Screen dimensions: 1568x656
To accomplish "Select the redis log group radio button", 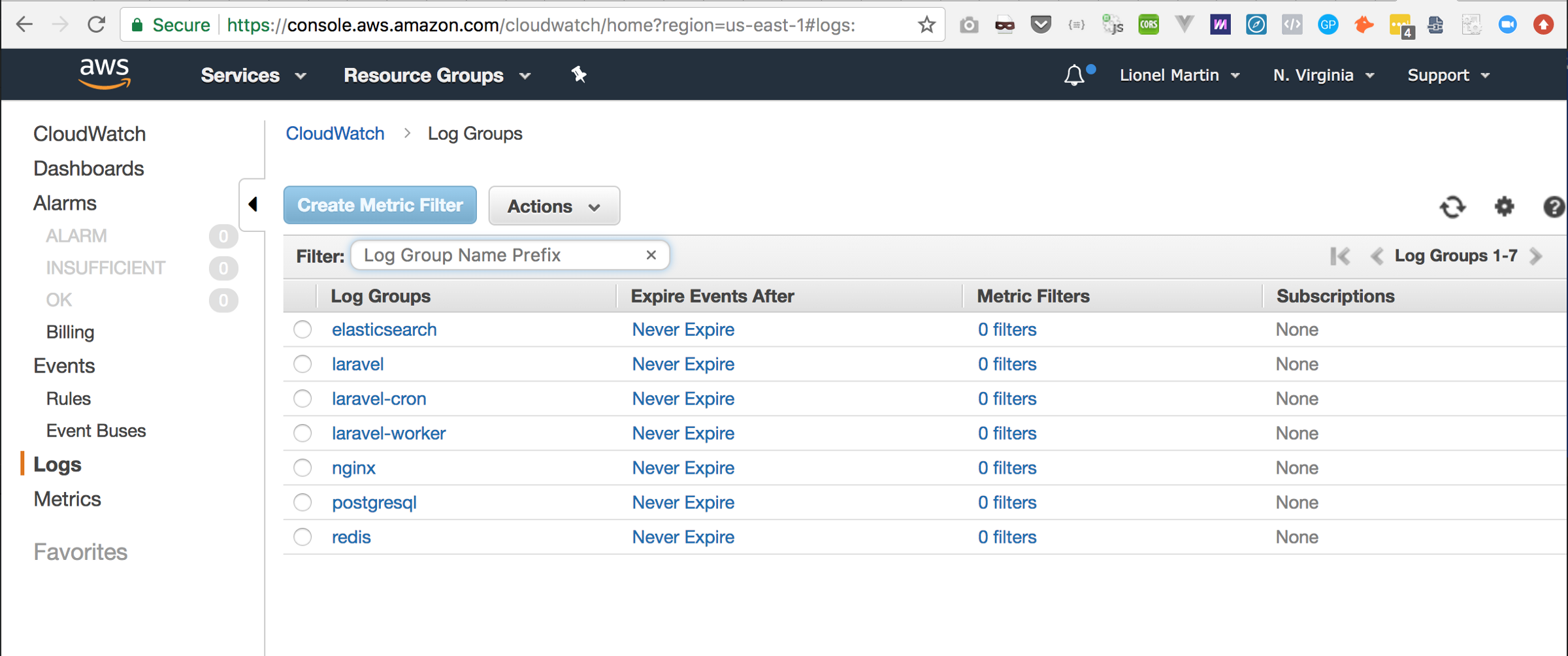I will [x=302, y=537].
